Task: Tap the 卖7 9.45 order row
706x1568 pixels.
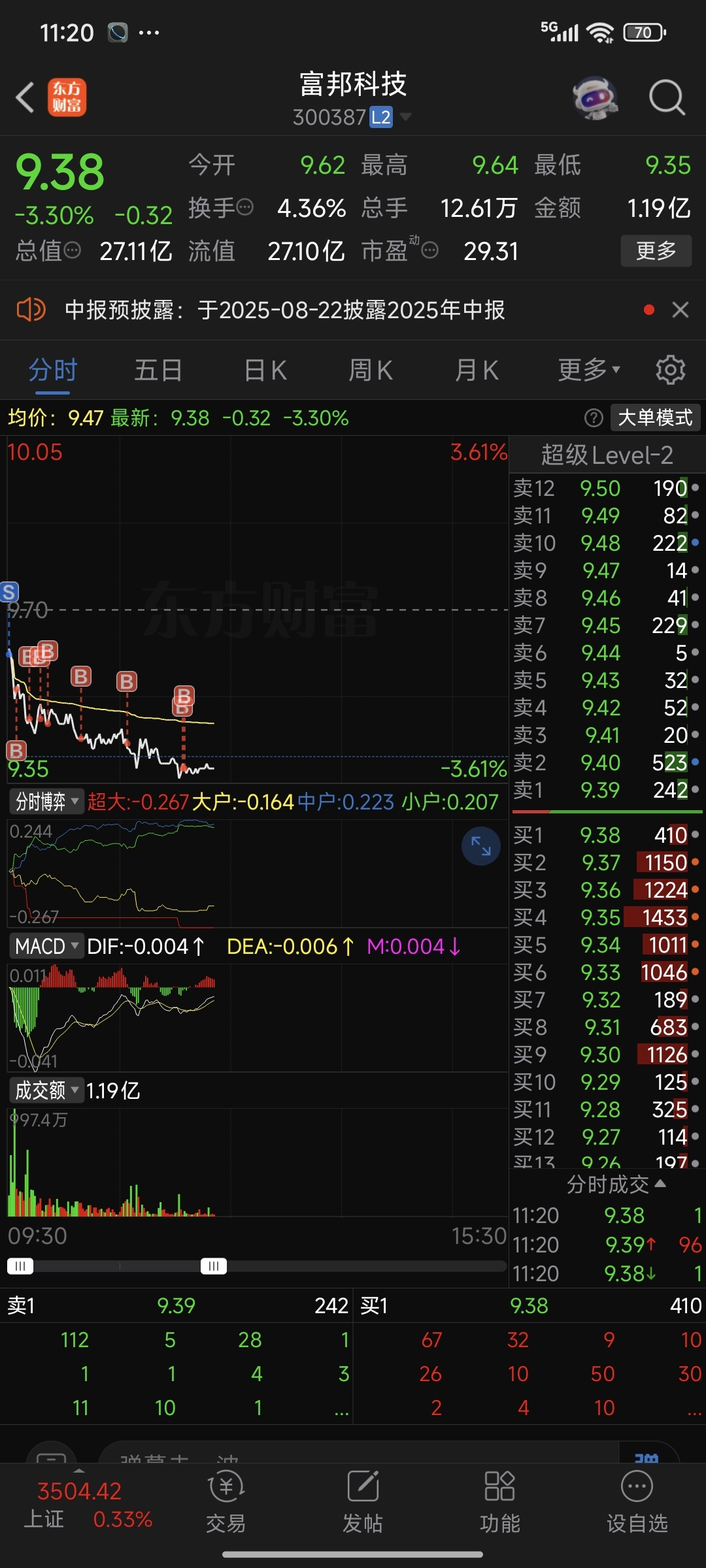Action: (x=607, y=625)
